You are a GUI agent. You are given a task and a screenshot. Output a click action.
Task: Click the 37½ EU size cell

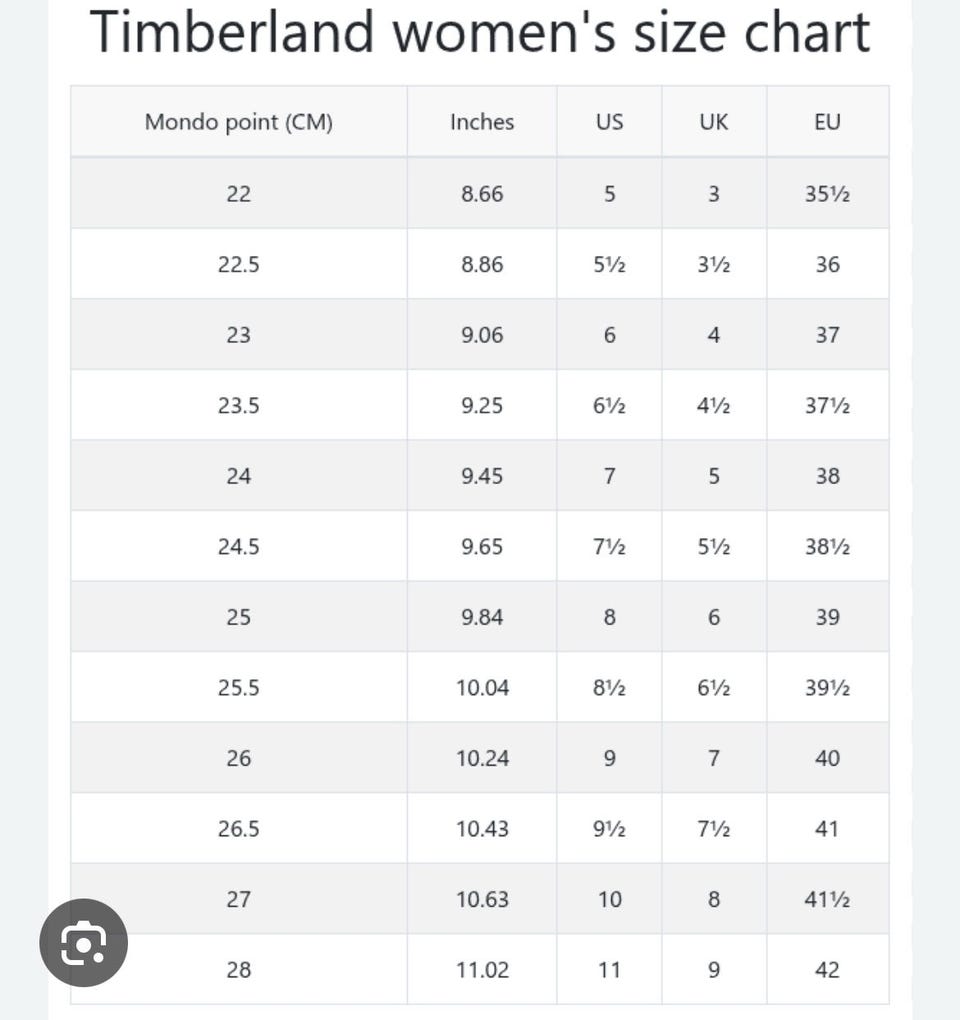pyautogui.click(x=827, y=406)
